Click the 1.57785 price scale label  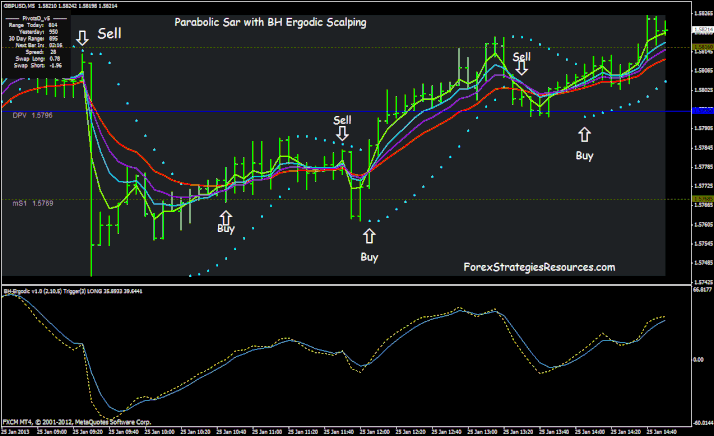pyautogui.click(x=703, y=167)
